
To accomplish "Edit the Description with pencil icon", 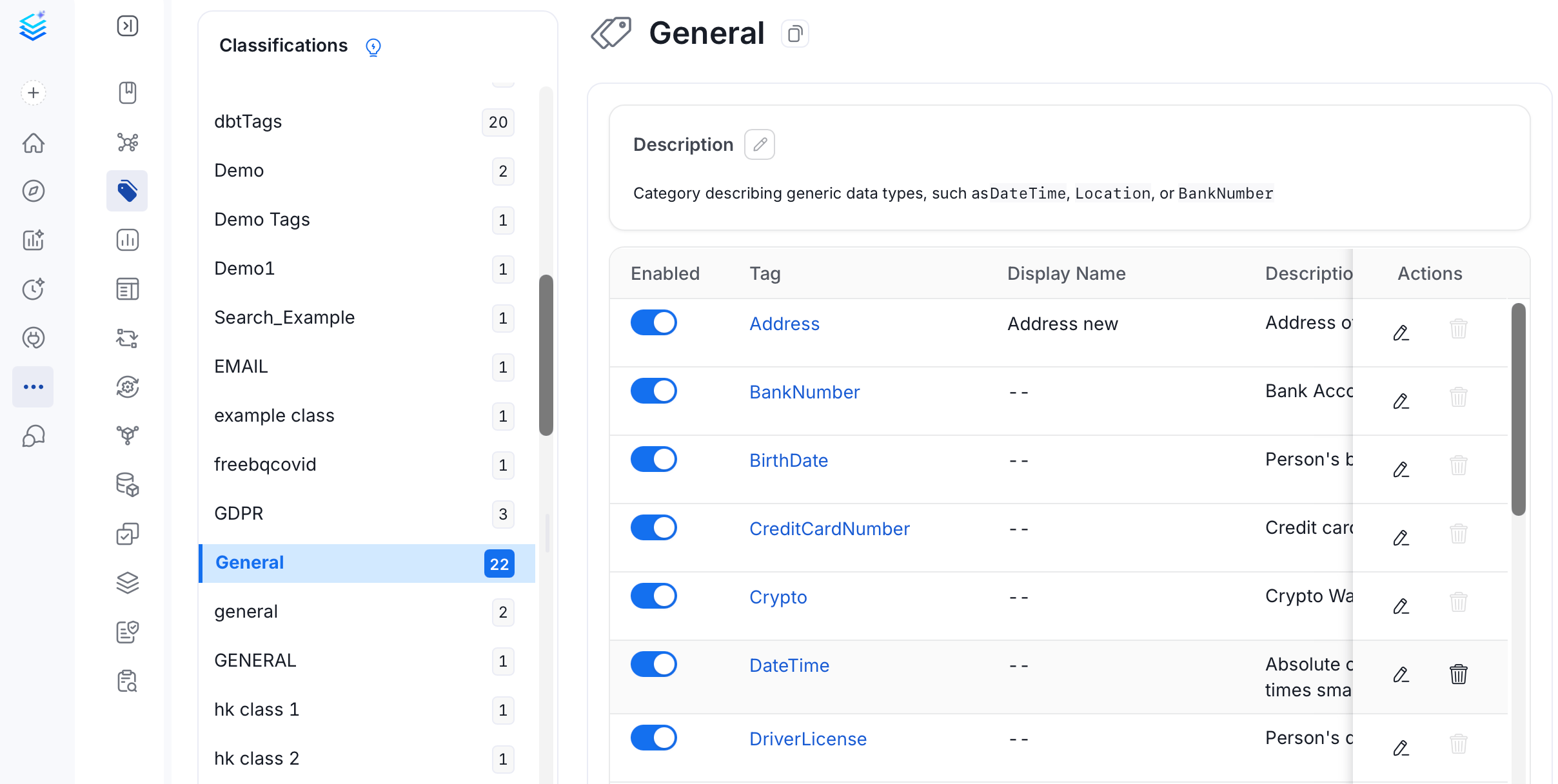I will pyautogui.click(x=760, y=144).
